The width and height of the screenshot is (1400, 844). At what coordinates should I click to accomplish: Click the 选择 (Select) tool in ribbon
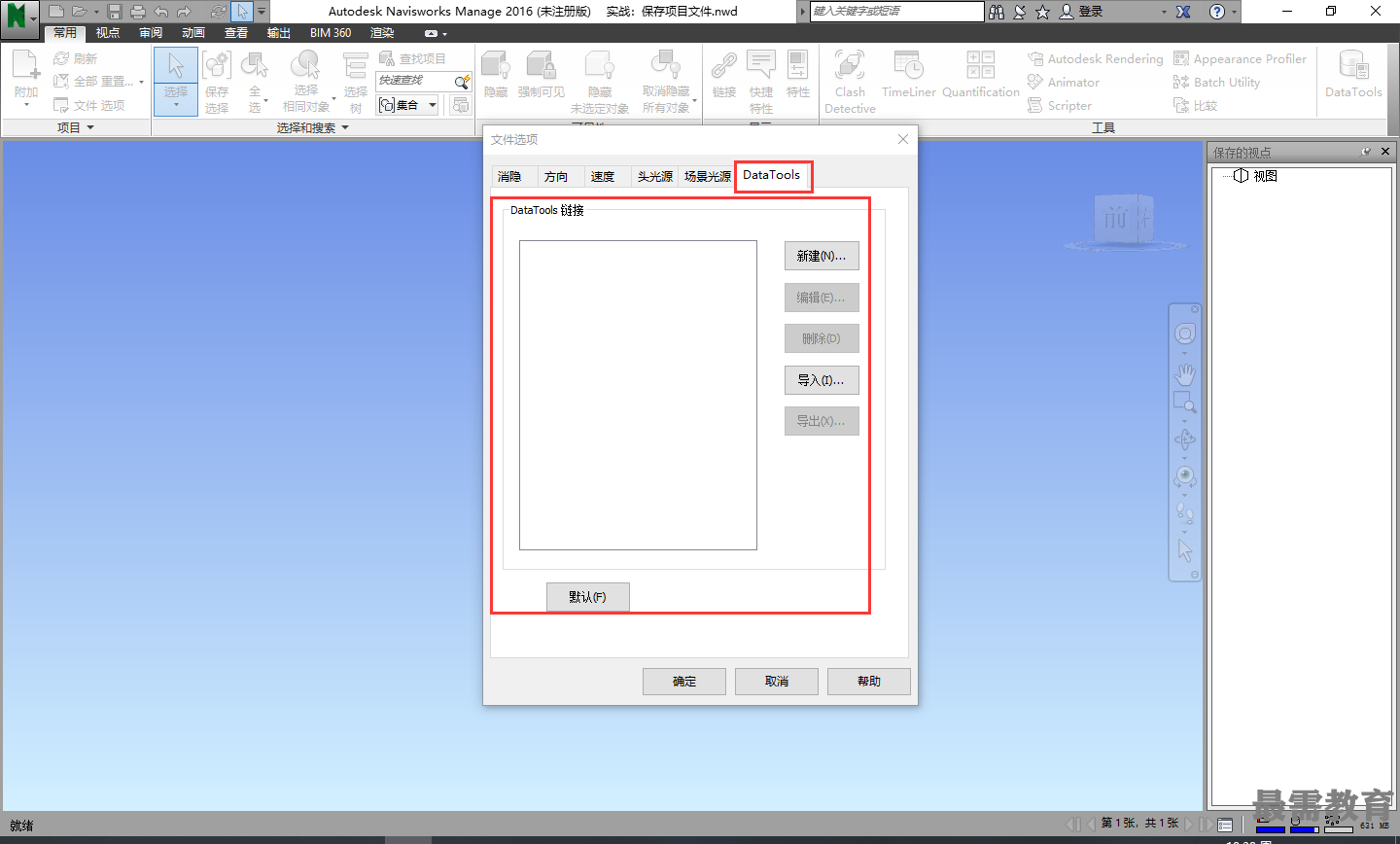point(176,81)
